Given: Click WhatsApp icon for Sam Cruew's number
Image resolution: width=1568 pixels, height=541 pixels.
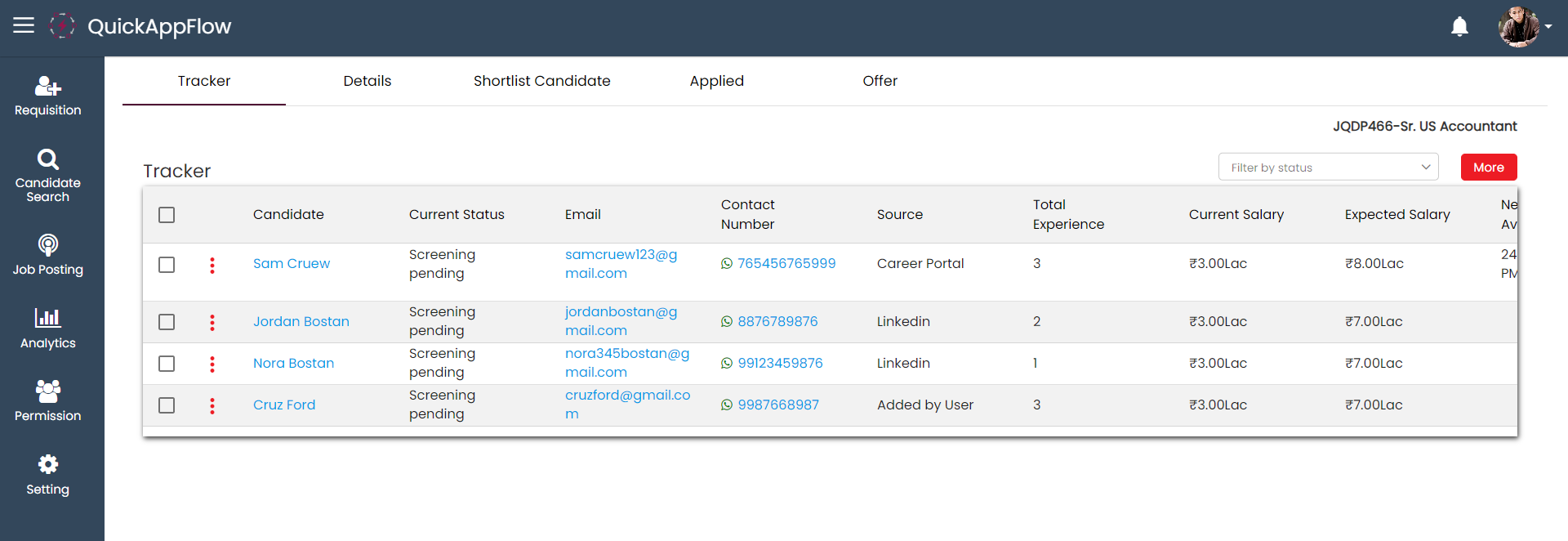Looking at the screenshot, I should [x=727, y=264].
